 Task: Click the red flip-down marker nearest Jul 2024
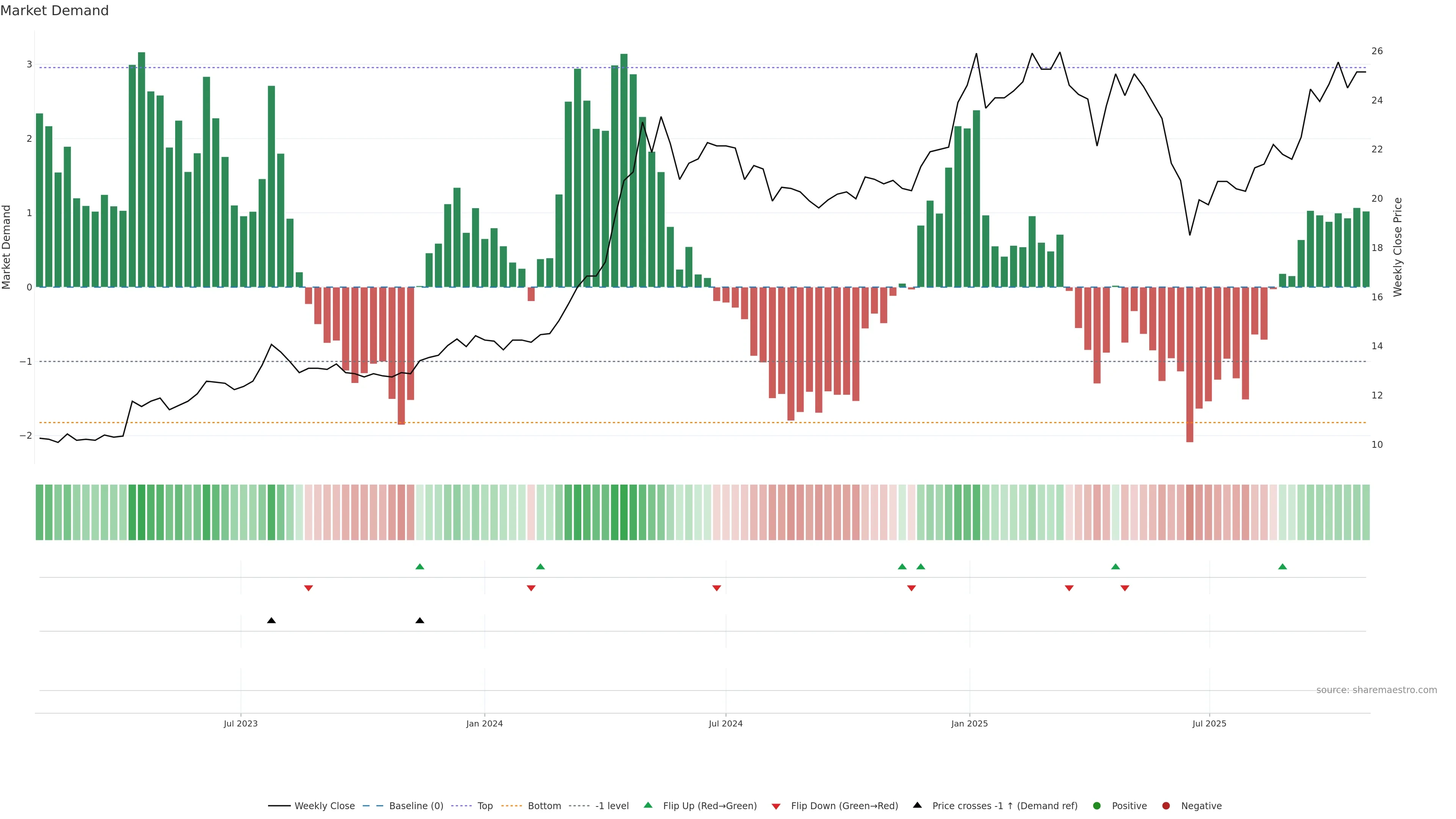click(717, 588)
